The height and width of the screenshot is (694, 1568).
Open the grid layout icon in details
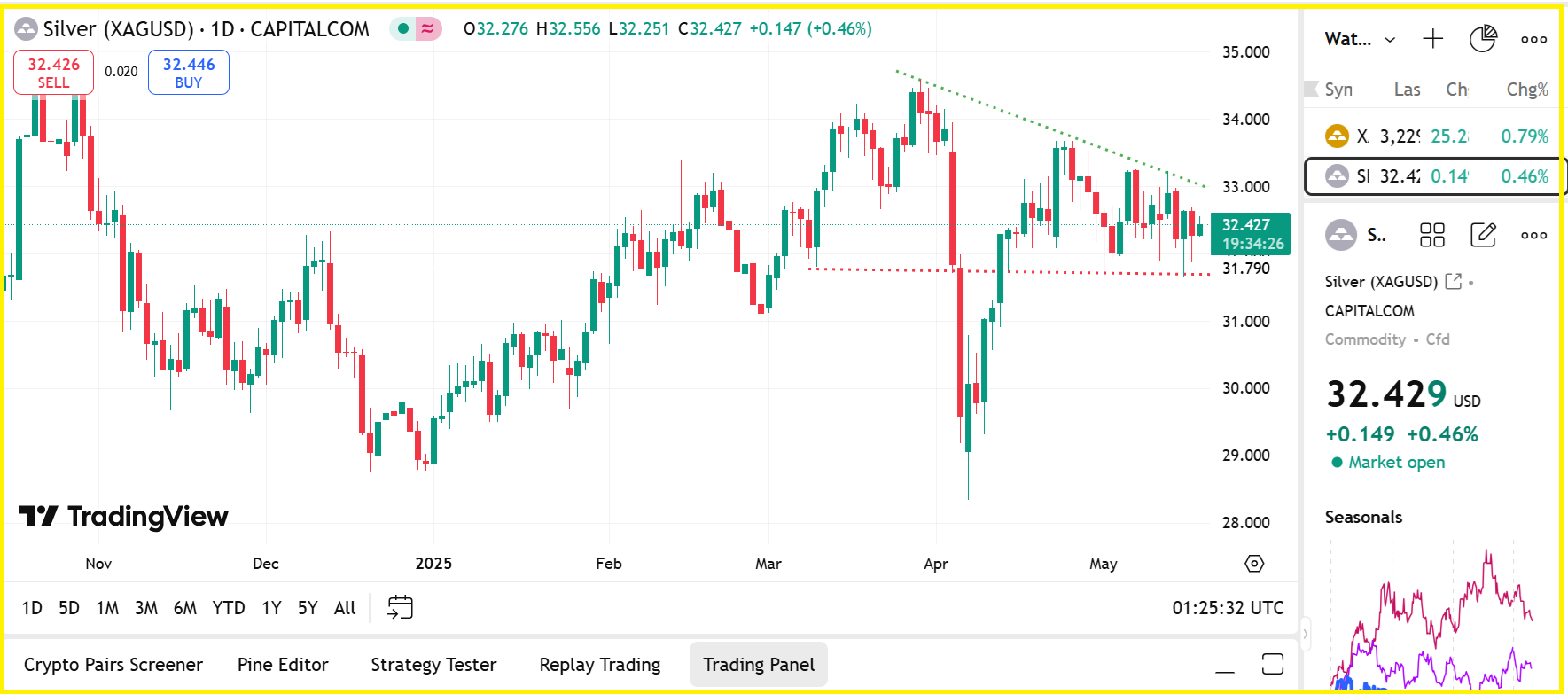point(1432,235)
